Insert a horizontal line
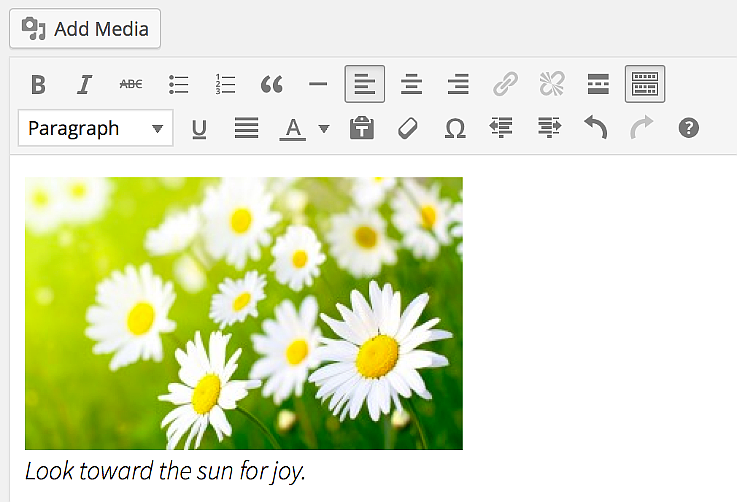This screenshot has height=502, width=737. pyautogui.click(x=318, y=85)
